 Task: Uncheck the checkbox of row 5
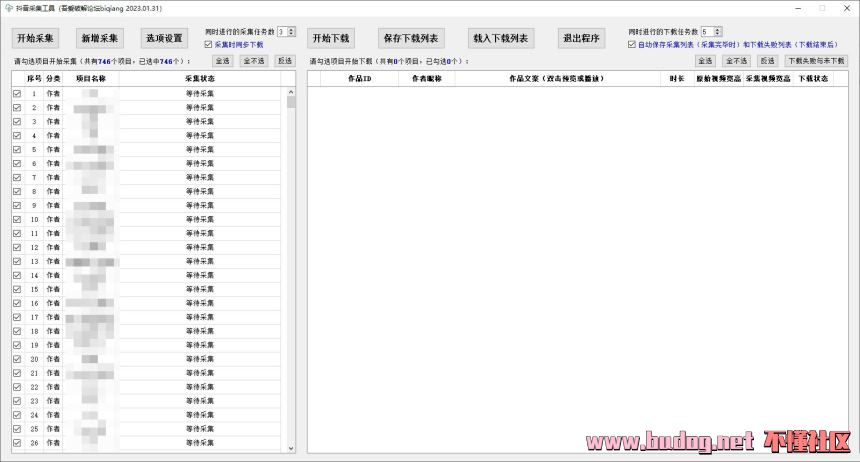pyautogui.click(x=17, y=150)
